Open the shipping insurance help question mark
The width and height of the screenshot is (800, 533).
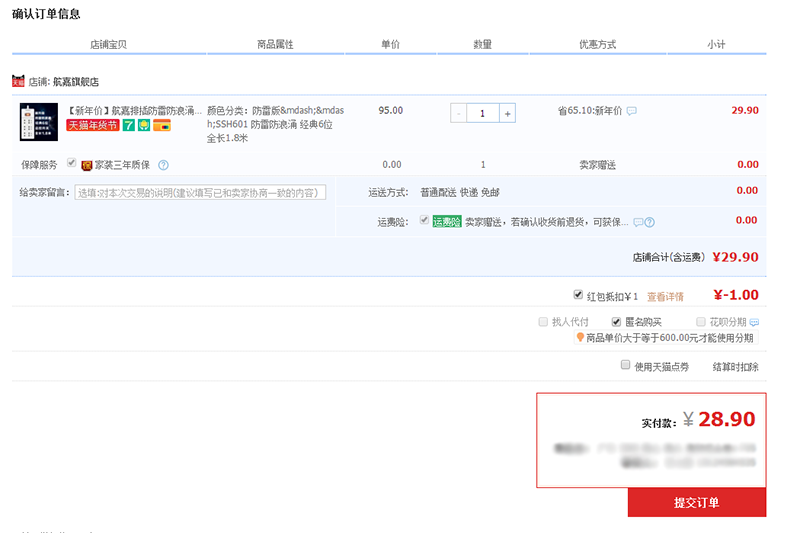[649, 222]
